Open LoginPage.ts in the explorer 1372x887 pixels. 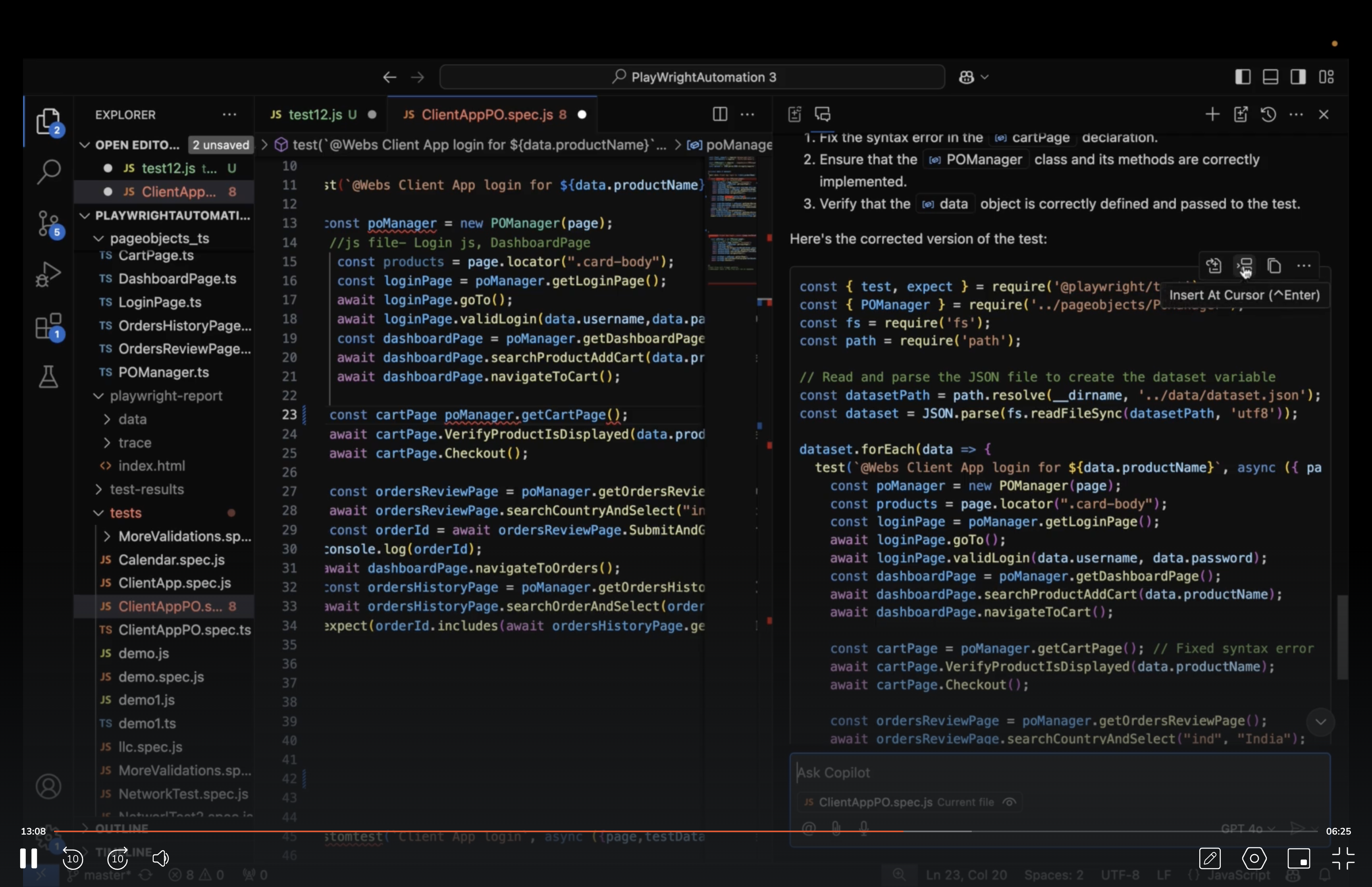coord(160,303)
